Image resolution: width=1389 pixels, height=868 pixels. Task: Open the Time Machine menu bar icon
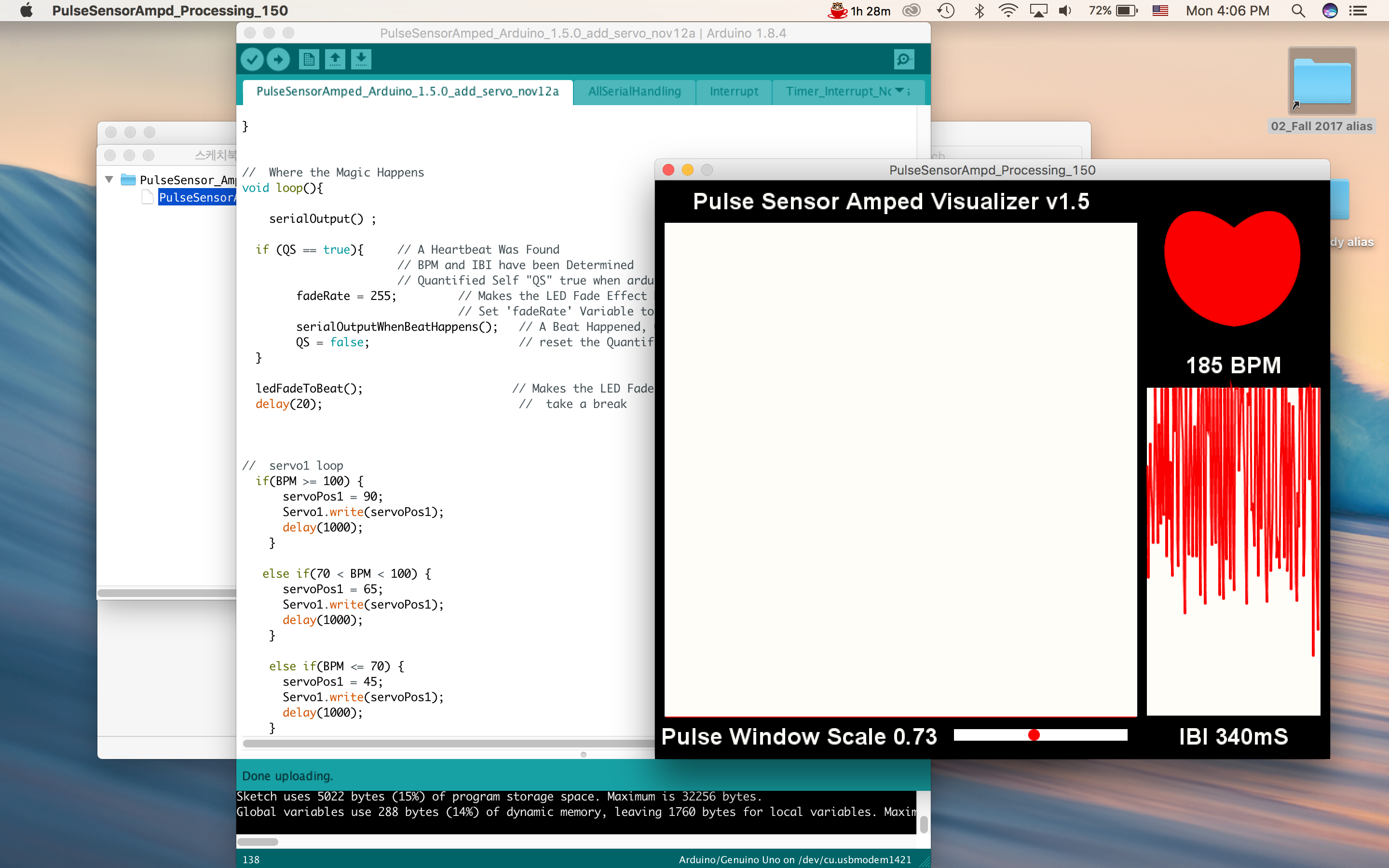[945, 10]
